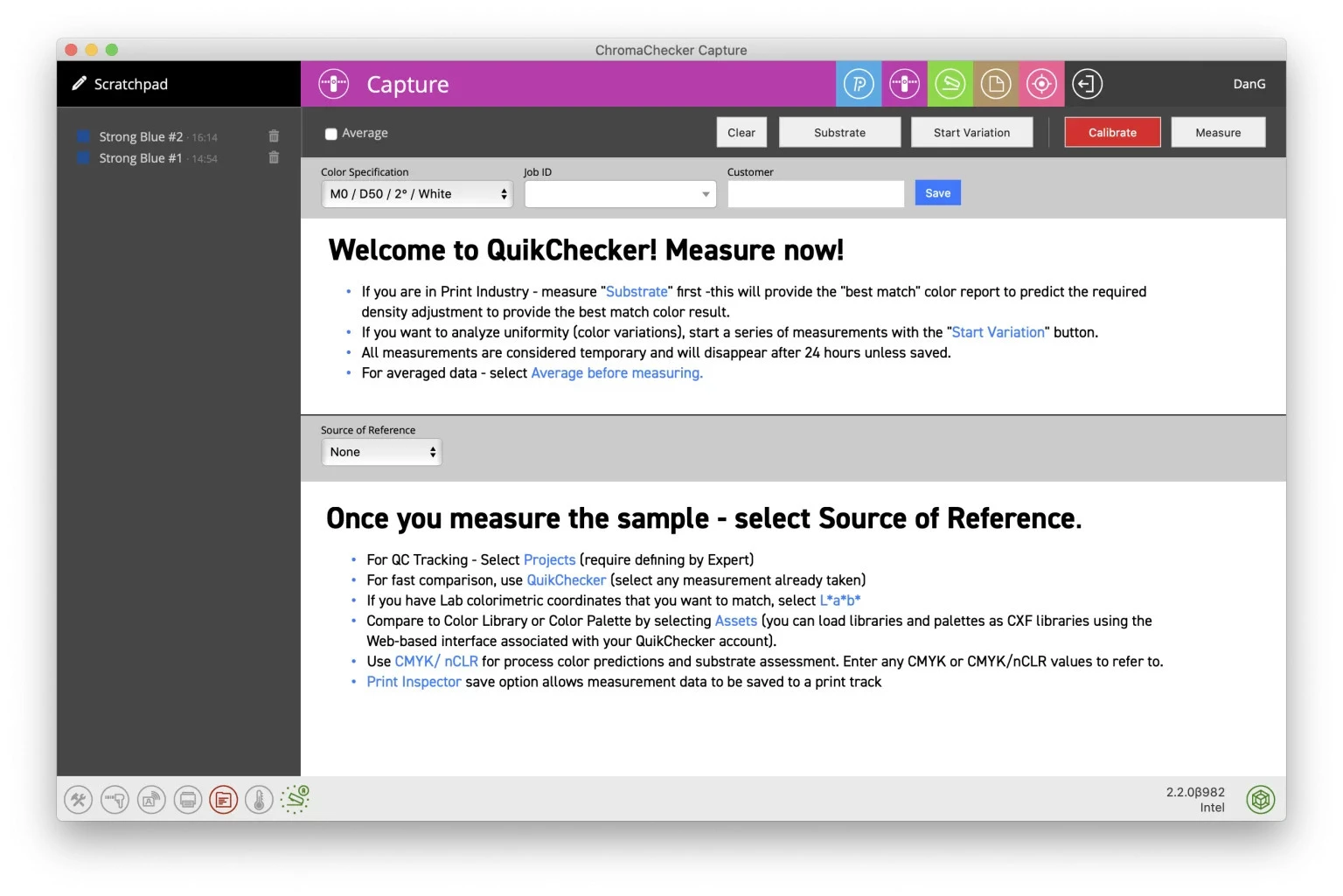Follow the 'Assets' link

tap(735, 621)
